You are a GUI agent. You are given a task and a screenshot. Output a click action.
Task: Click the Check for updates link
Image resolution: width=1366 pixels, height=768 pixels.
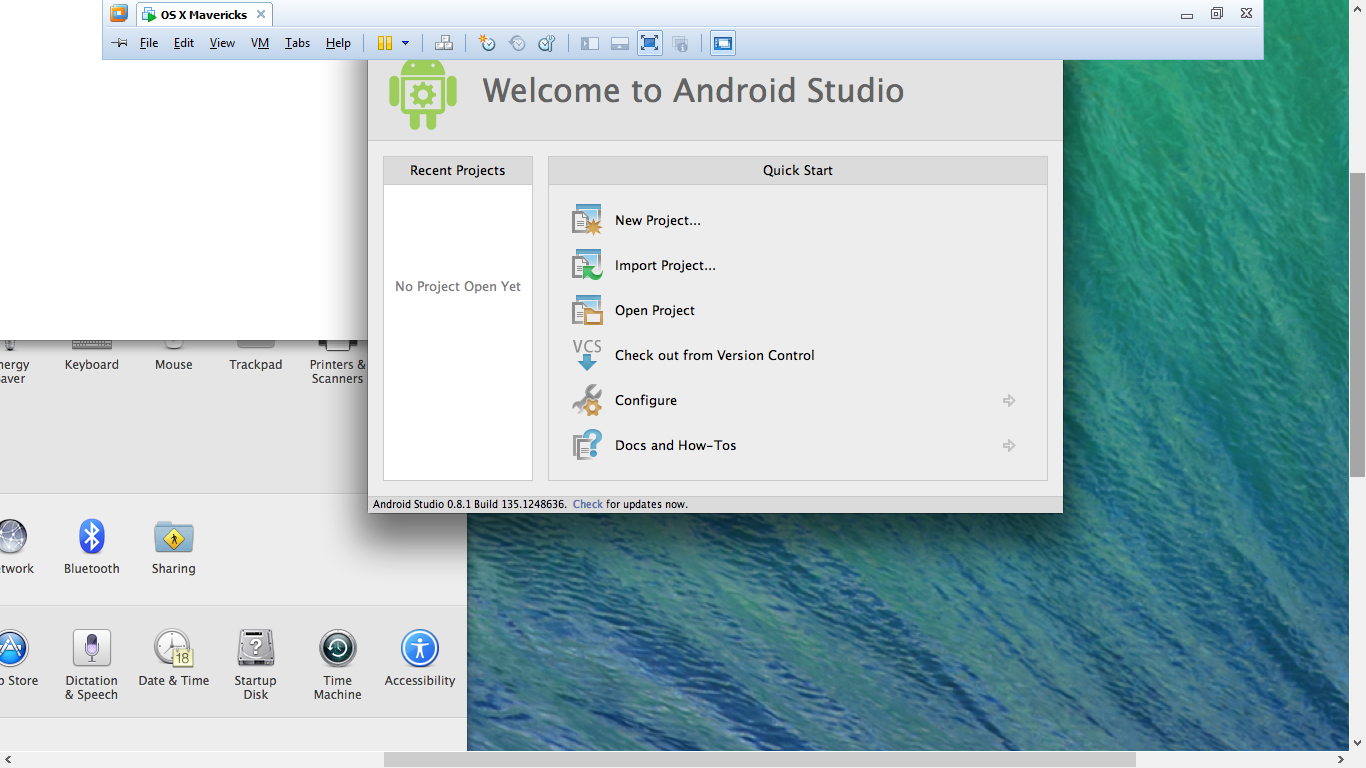point(588,504)
